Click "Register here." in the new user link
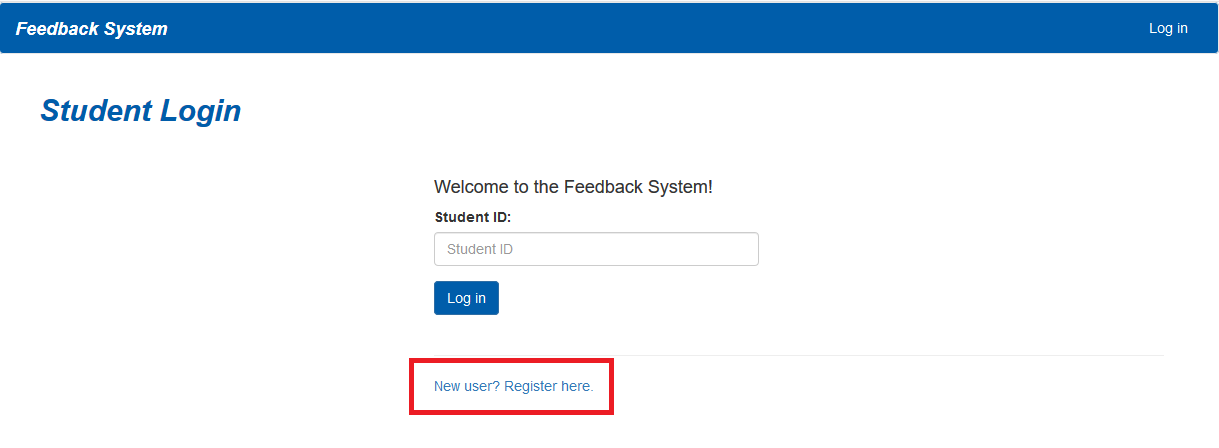This screenshot has height=448, width=1219. 548,386
